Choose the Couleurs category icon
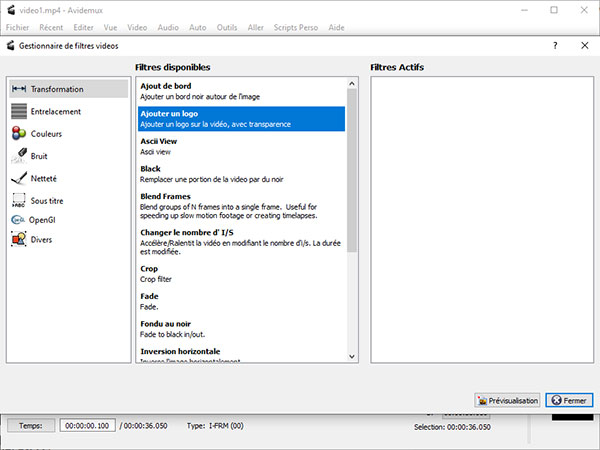This screenshot has width=600, height=450. (19, 133)
